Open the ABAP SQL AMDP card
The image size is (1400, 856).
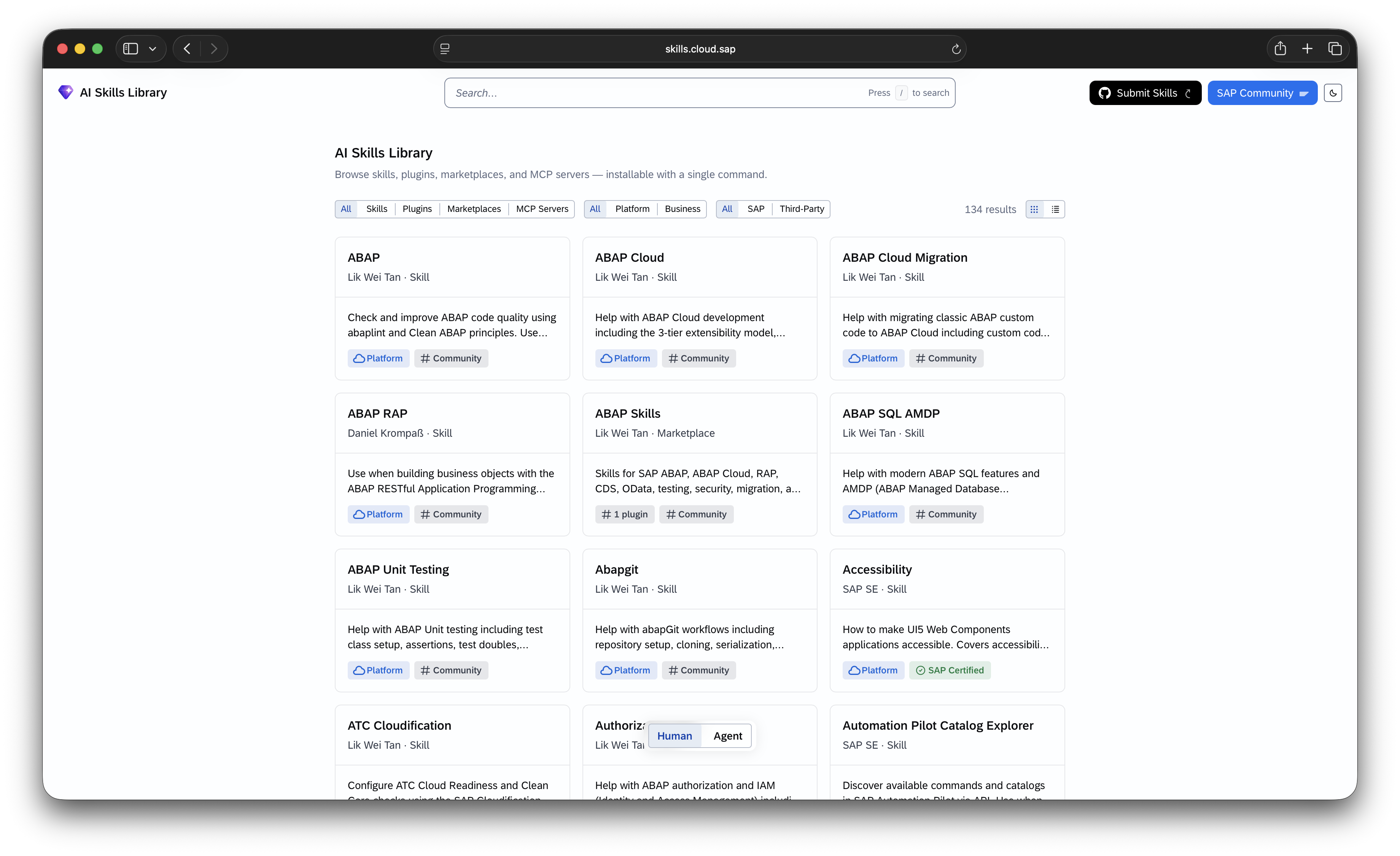tap(947, 464)
